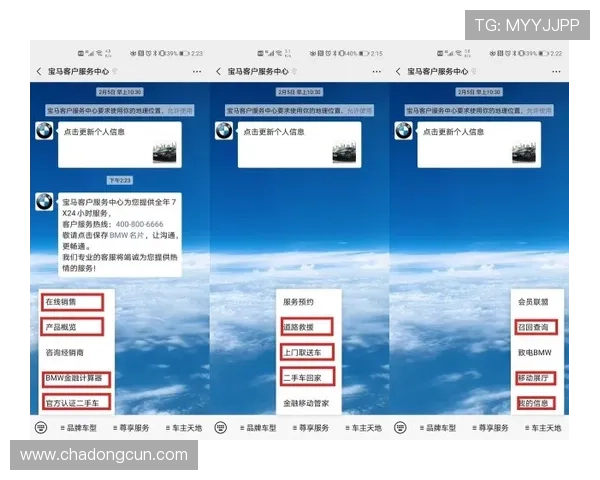
Task: Tap the 7X24小时服务 welcome message bubble
Action: pos(120,235)
